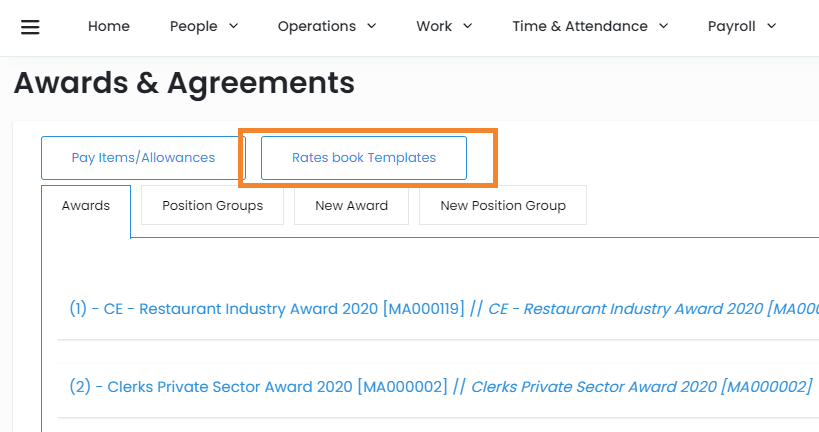Click the italic Clerks Private Sector Award text

point(641,386)
